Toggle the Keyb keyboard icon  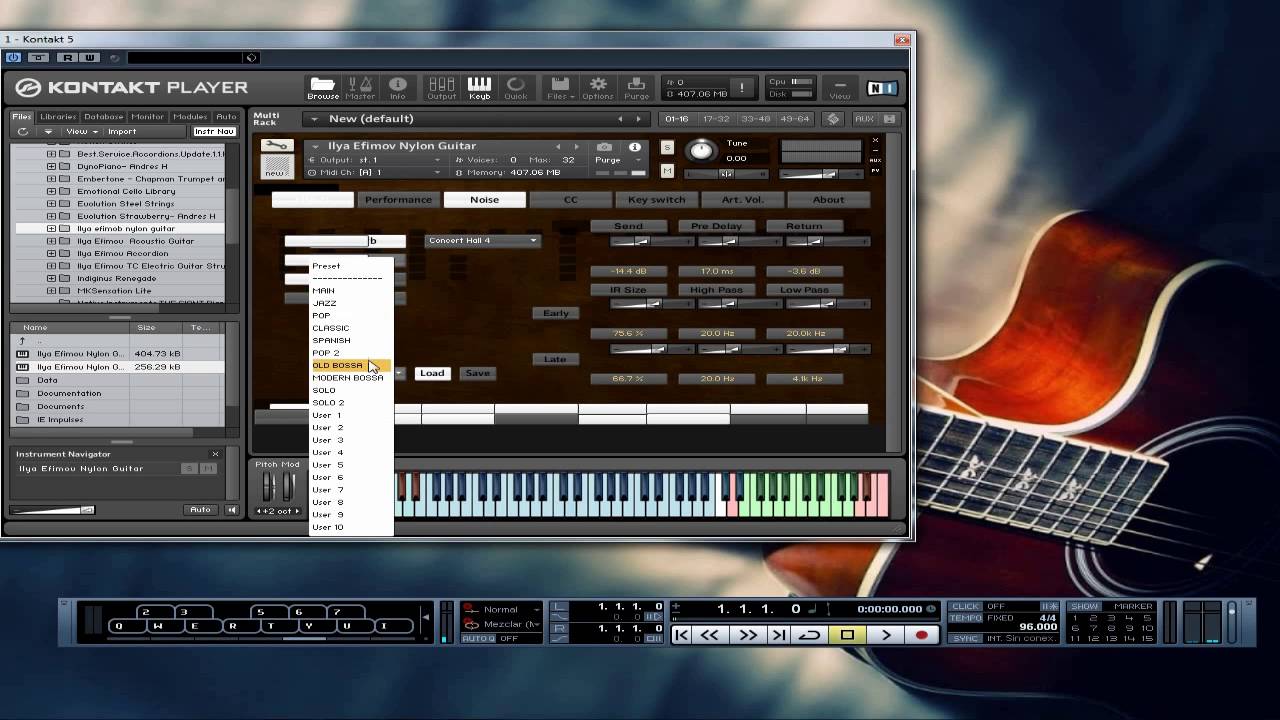tap(479, 87)
